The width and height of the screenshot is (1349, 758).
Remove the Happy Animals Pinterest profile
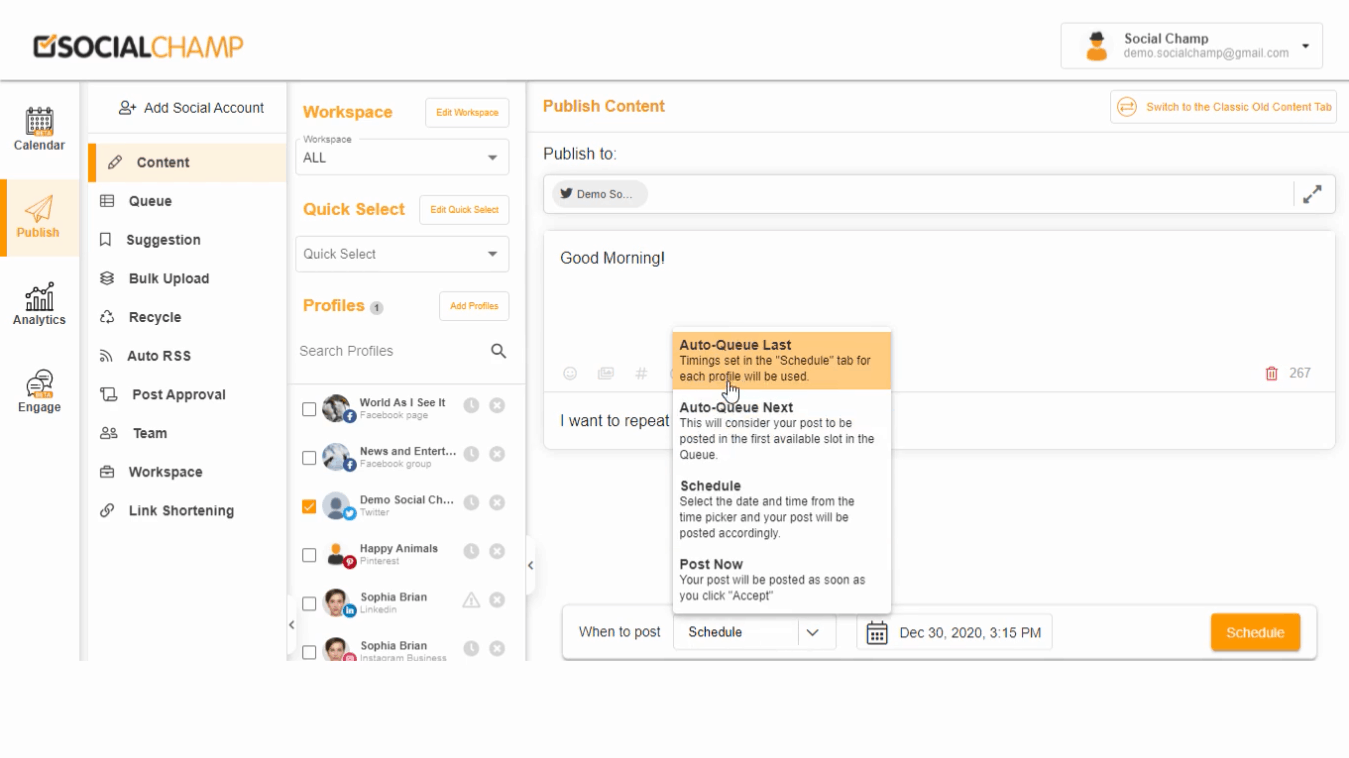click(x=497, y=551)
